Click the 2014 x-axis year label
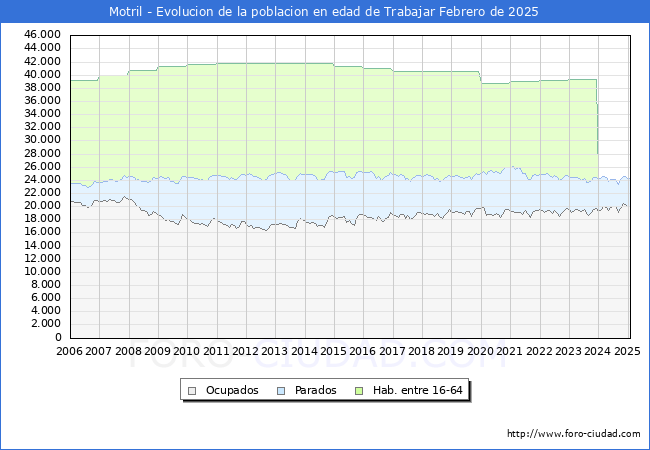This screenshot has height=450, width=650. pyautogui.click(x=305, y=351)
